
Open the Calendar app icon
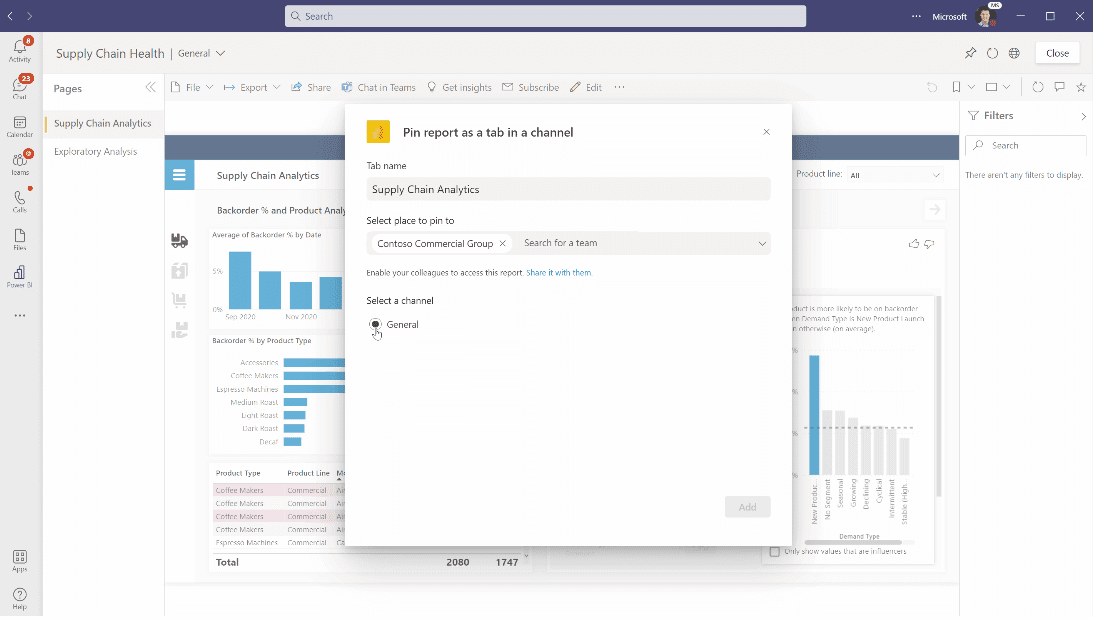pos(20,126)
